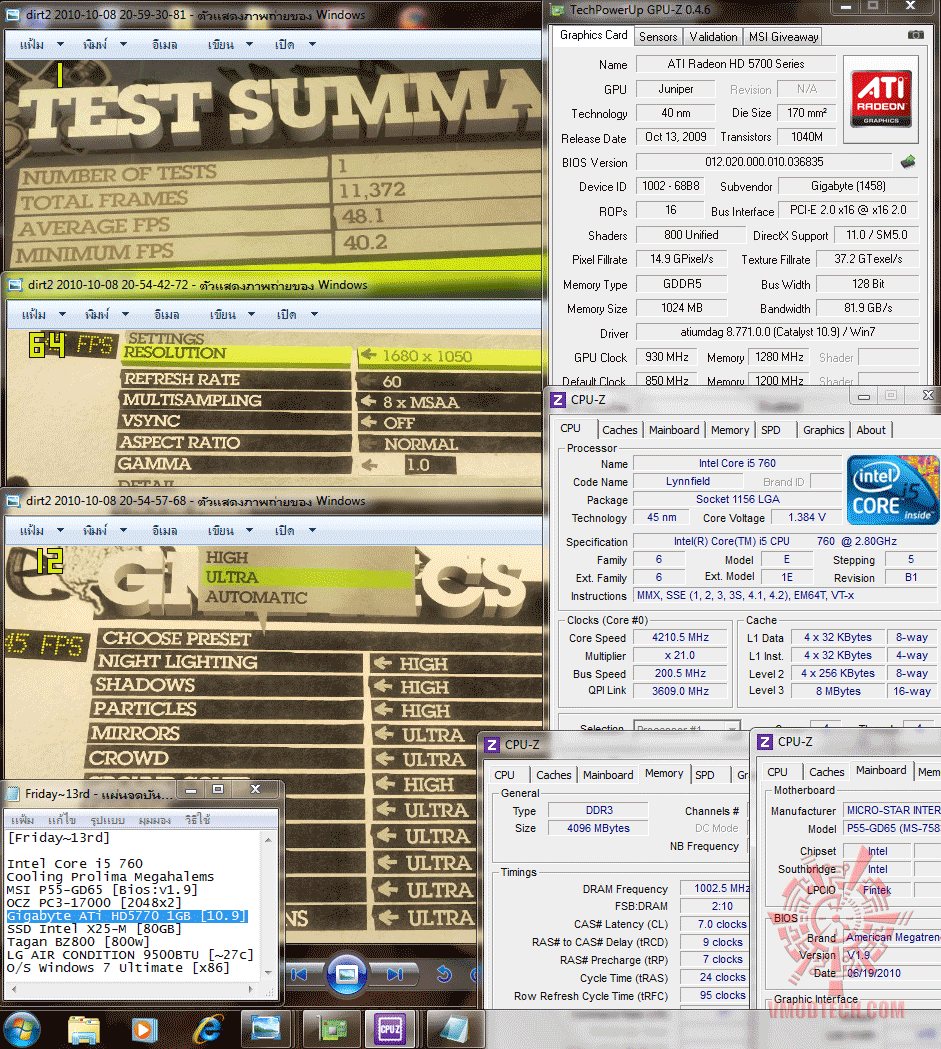Go to the next image in photo viewer
Image resolution: width=941 pixels, height=1049 pixels.
click(x=395, y=974)
